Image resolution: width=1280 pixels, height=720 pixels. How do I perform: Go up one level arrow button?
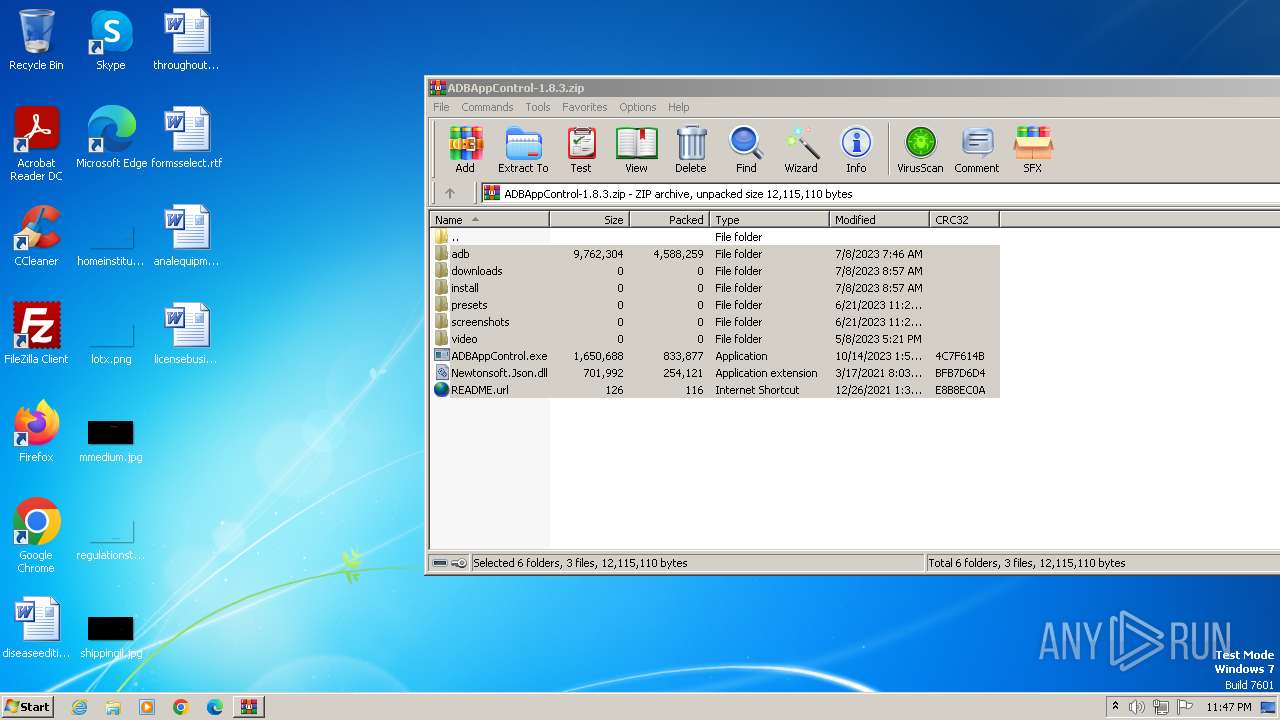(x=450, y=193)
